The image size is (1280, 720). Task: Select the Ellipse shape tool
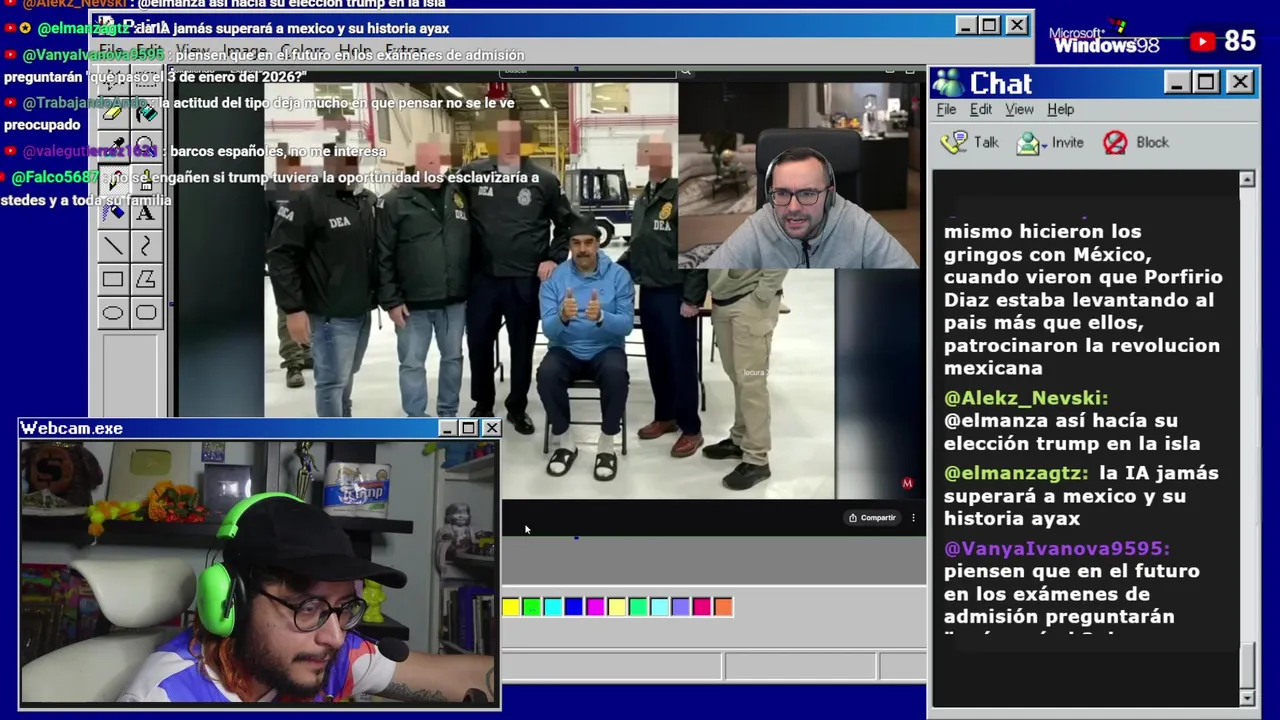[x=113, y=313]
